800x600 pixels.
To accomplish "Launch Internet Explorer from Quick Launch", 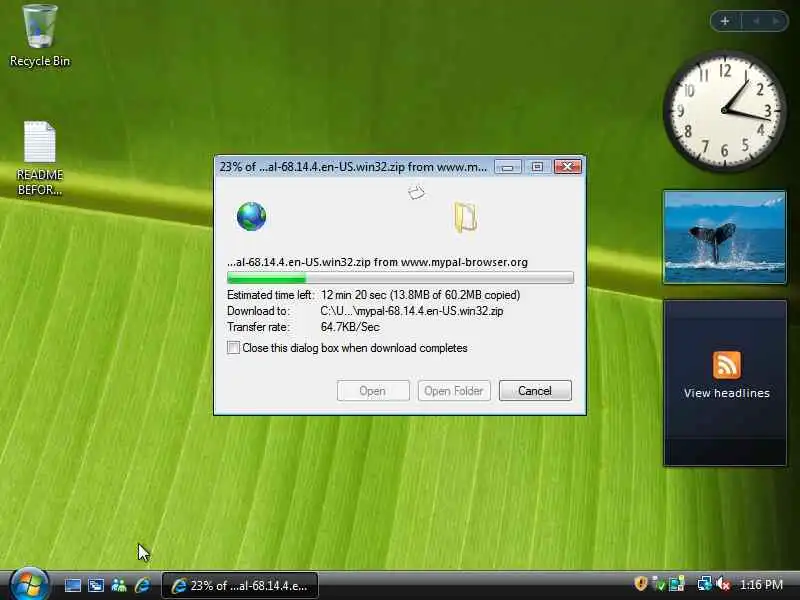I will tap(142, 585).
